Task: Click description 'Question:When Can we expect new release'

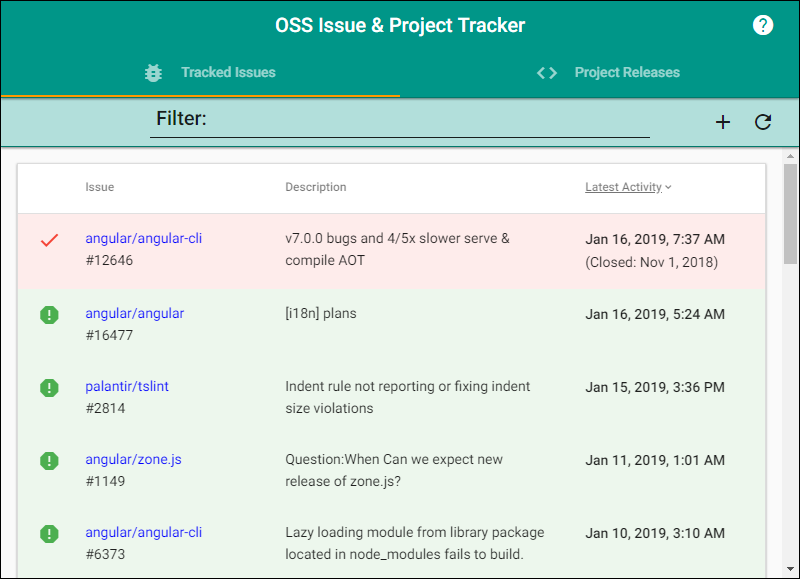Action: (x=394, y=470)
